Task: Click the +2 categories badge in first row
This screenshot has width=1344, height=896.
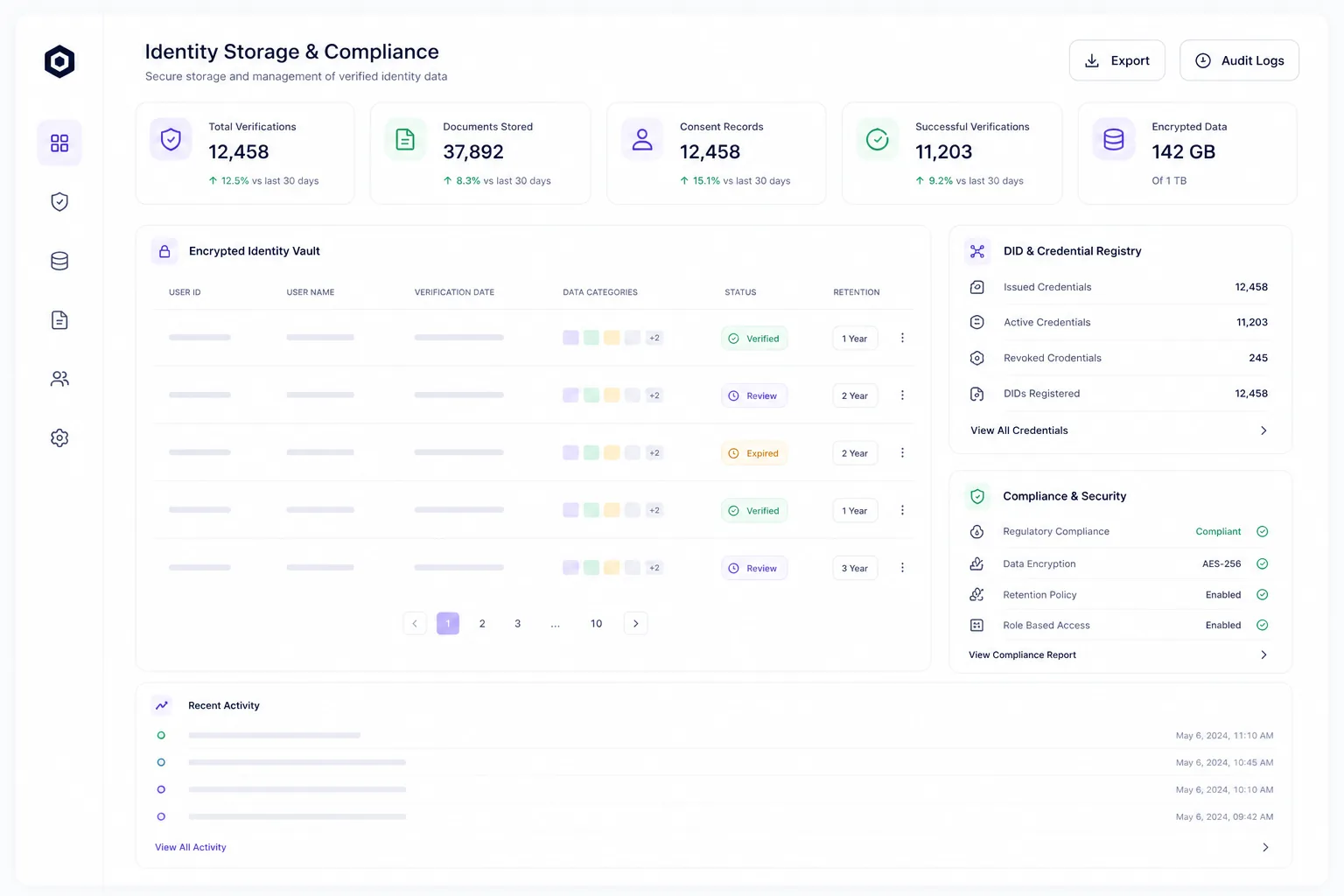Action: click(654, 338)
